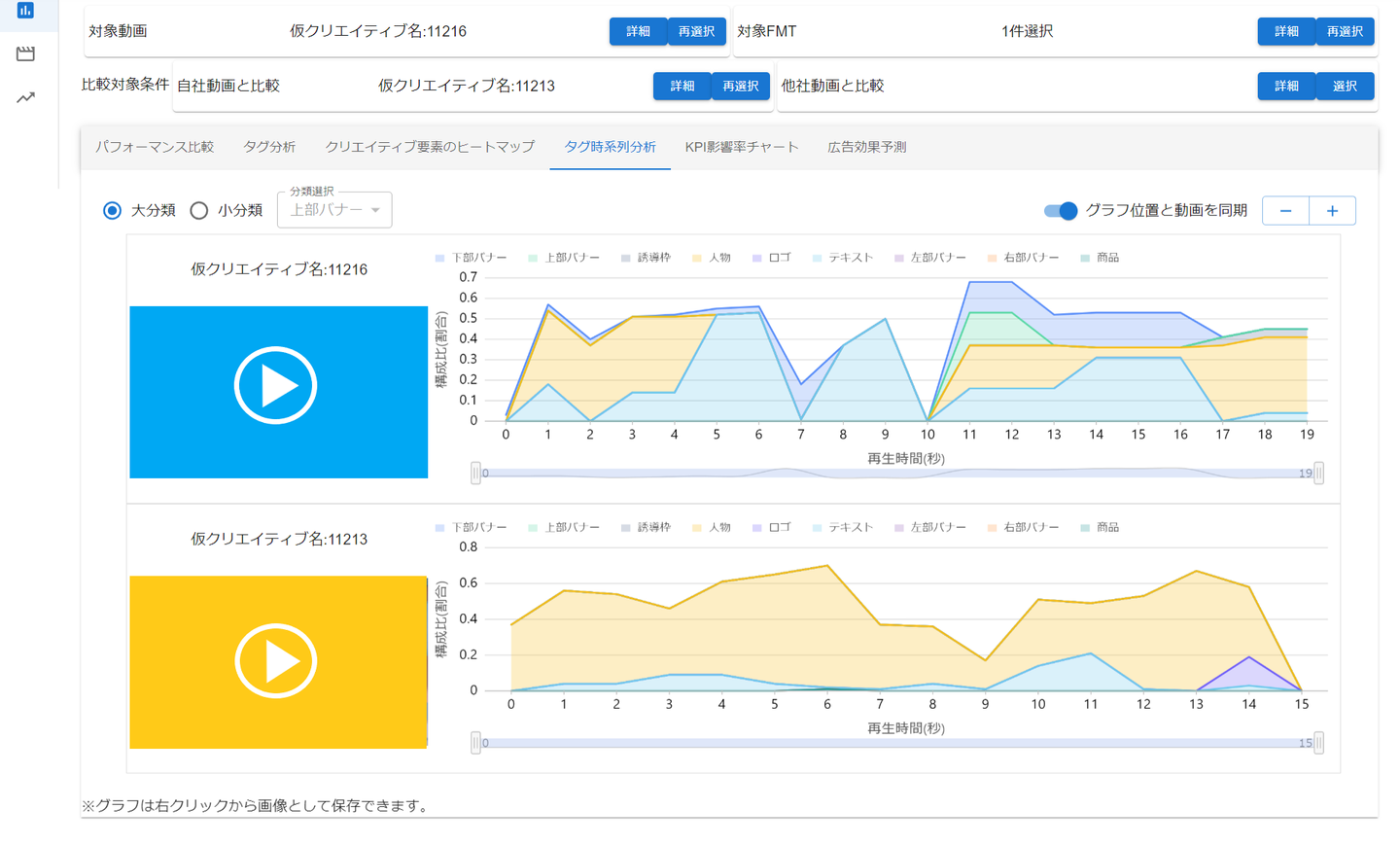Open the KPI影響率チャート tab
The width and height of the screenshot is (1400, 845).
[741, 147]
